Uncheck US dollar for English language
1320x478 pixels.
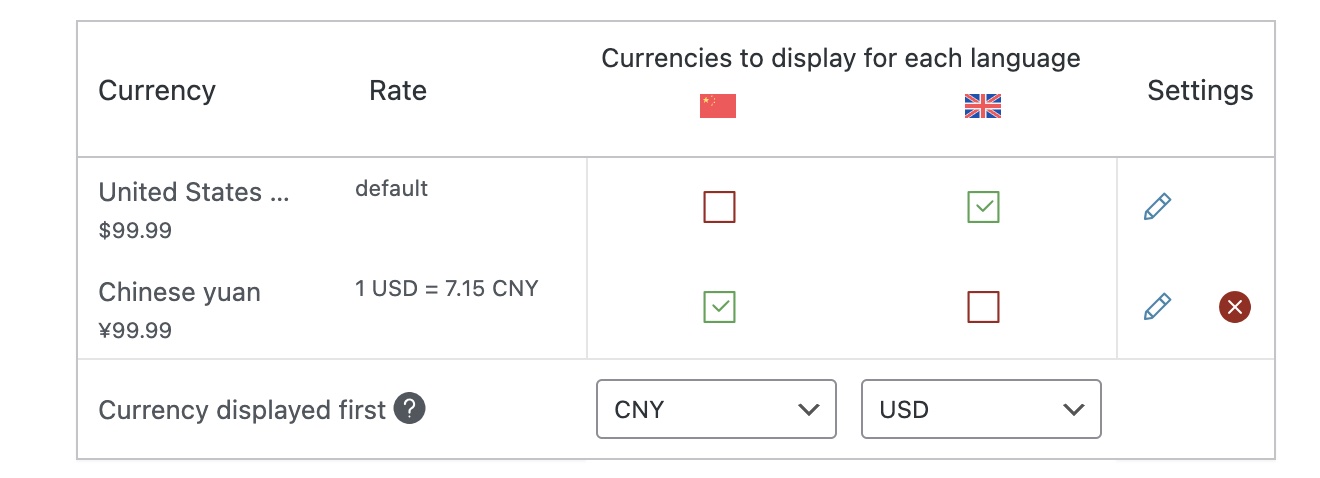coord(983,207)
